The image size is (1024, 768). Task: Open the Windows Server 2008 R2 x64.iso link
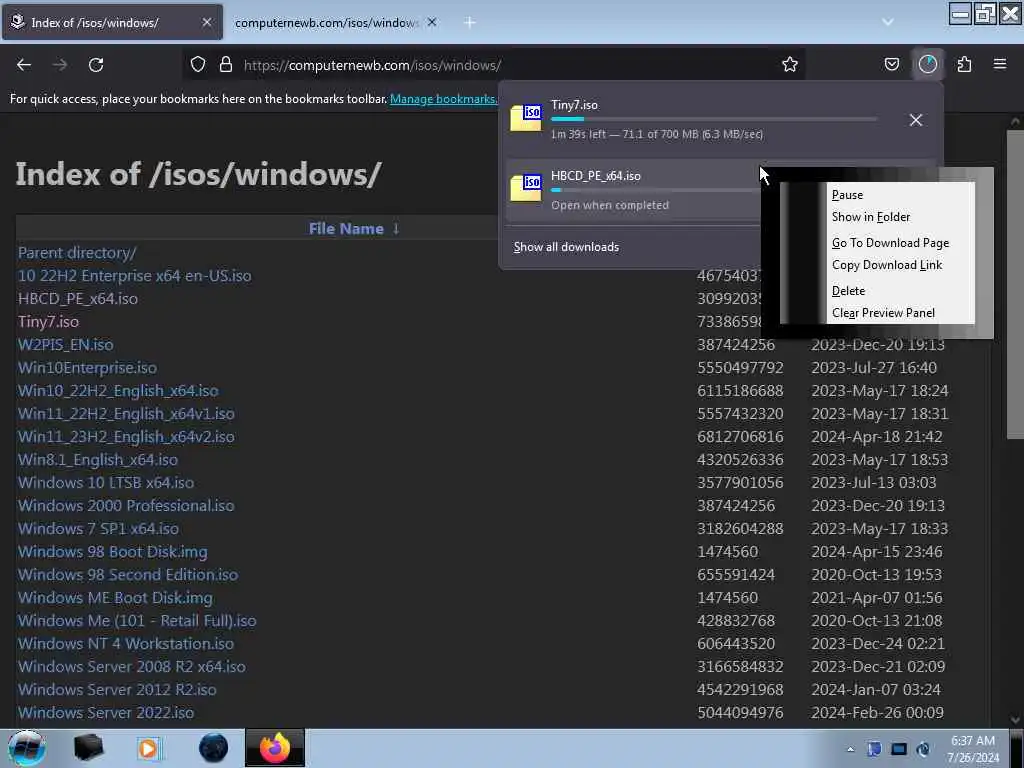coord(132,667)
